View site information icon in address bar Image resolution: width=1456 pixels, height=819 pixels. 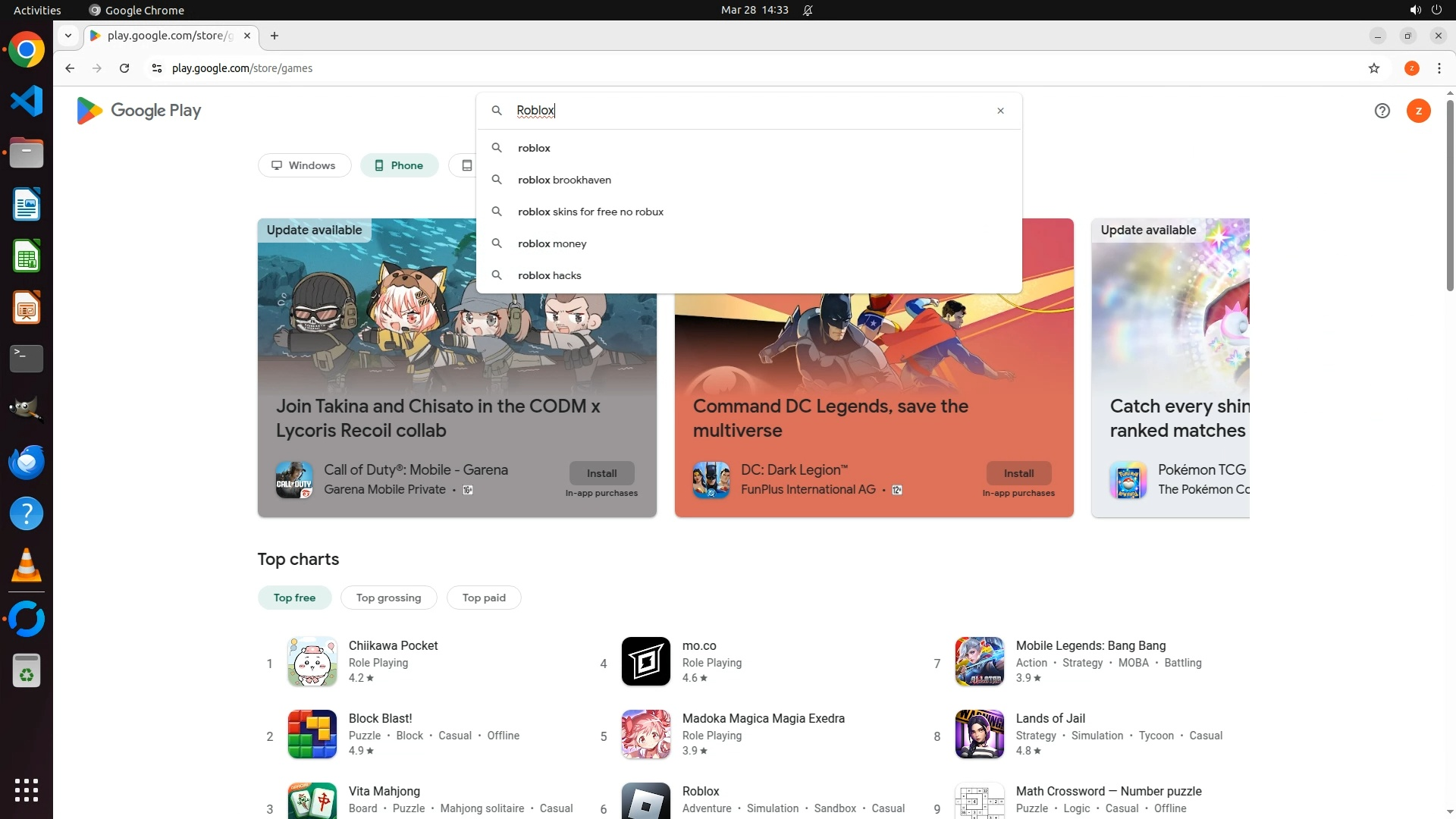point(157,68)
